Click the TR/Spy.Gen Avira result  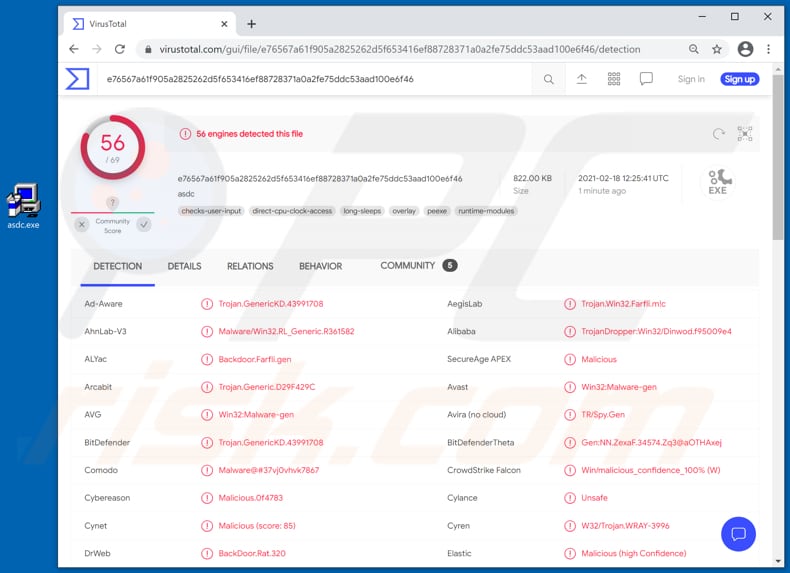pos(603,415)
